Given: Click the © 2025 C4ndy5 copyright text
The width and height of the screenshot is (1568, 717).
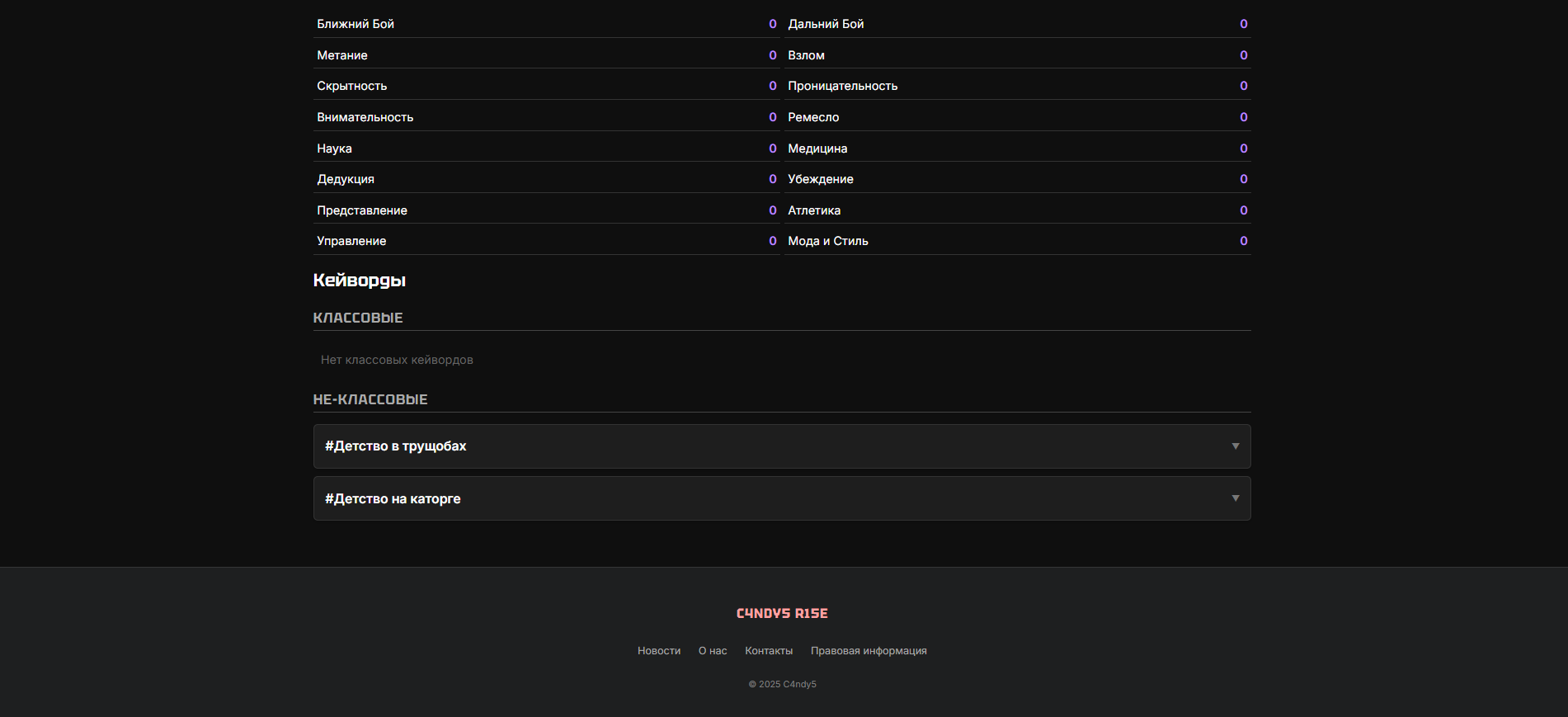Looking at the screenshot, I should click(x=782, y=684).
